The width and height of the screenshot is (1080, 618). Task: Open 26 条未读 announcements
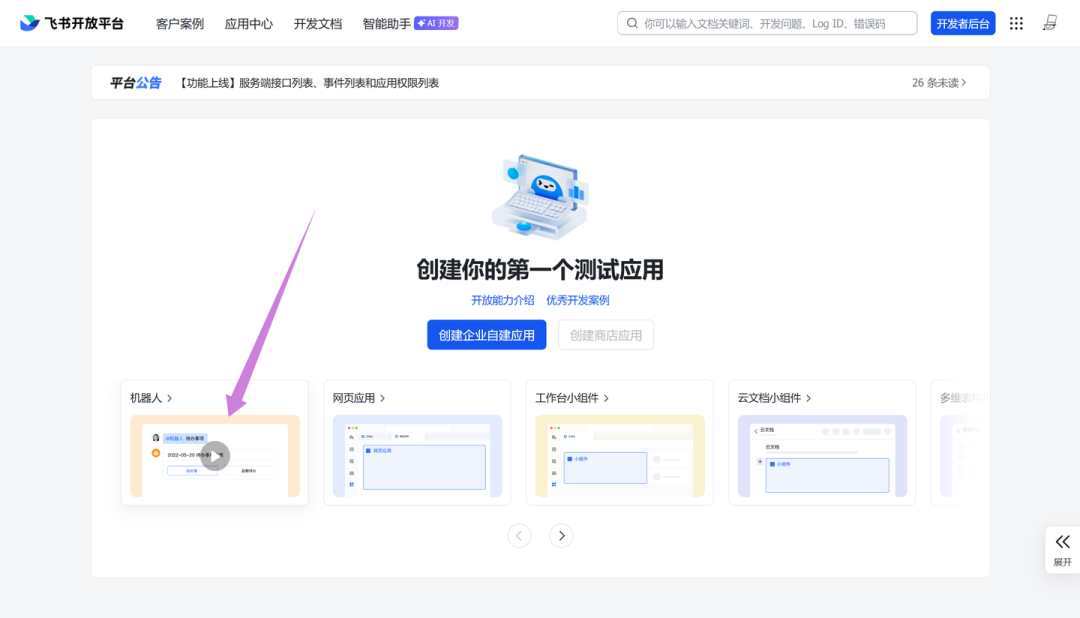[x=939, y=83]
